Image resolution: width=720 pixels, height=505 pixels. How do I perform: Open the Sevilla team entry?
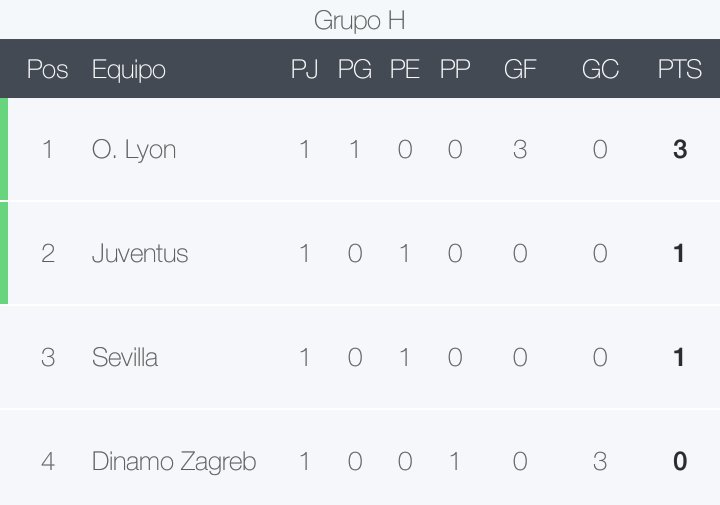[125, 357]
